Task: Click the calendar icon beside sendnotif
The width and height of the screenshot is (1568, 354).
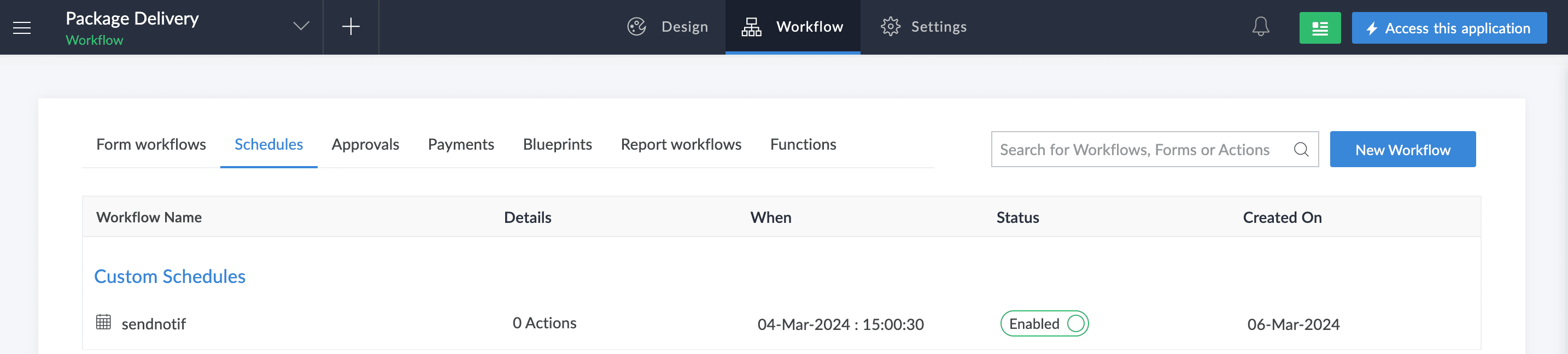Action: (103, 322)
